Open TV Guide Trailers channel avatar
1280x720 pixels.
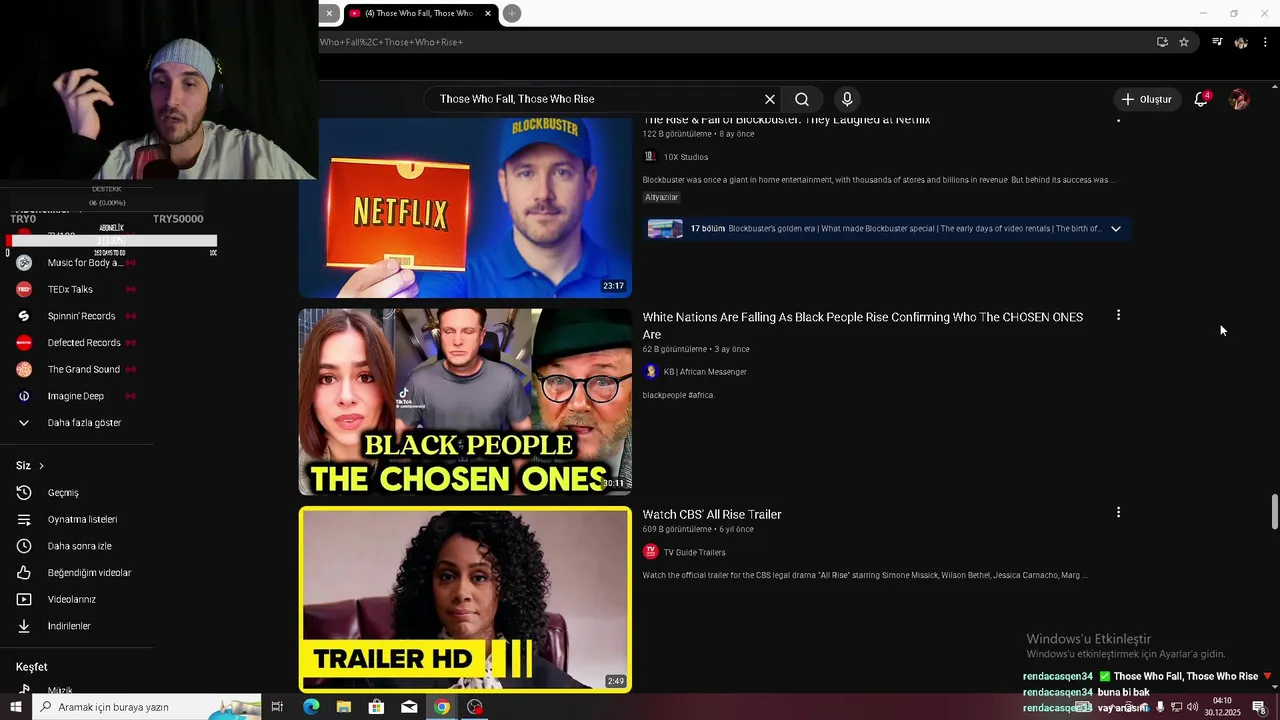point(650,552)
